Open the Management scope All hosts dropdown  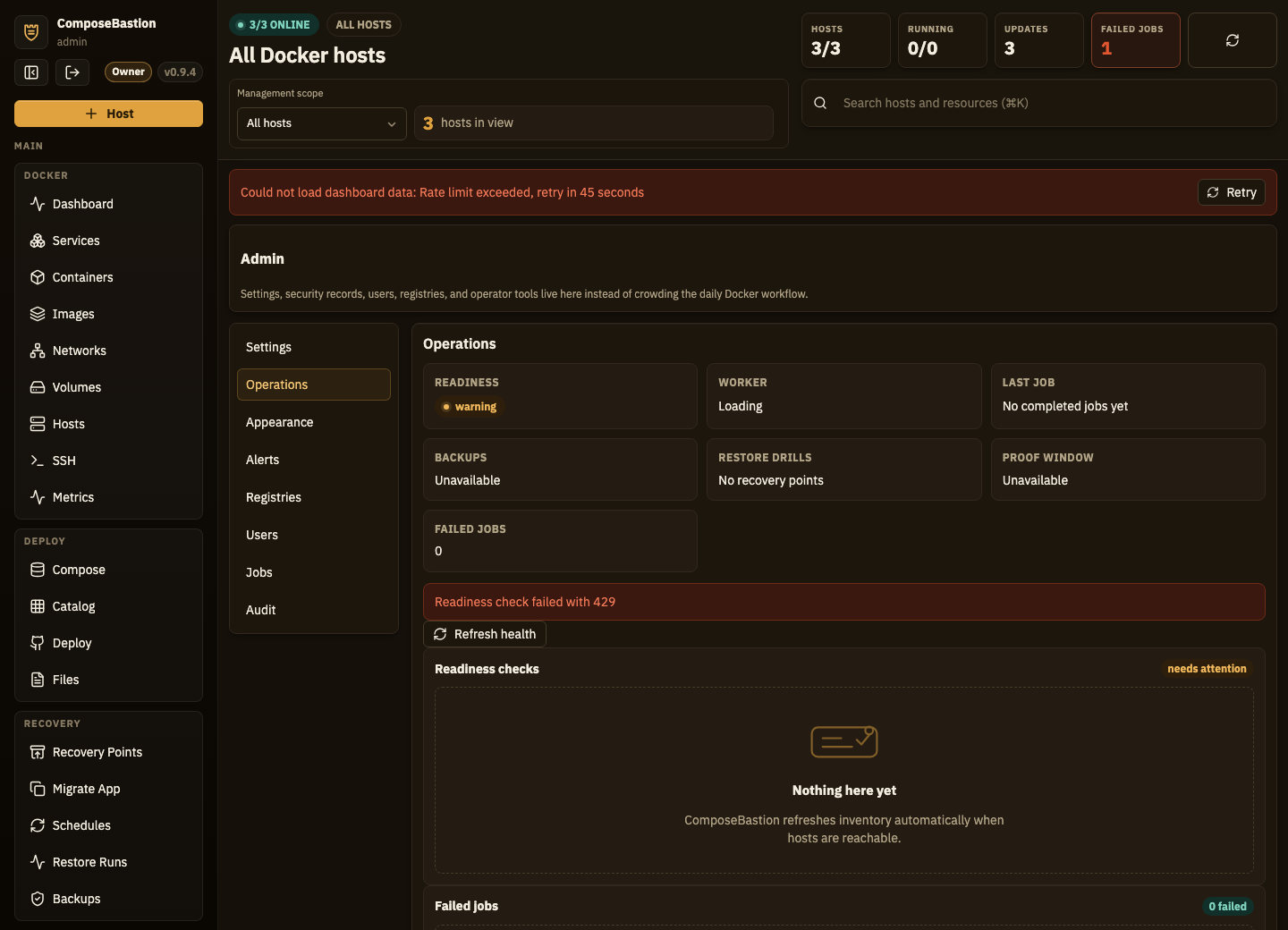[322, 123]
